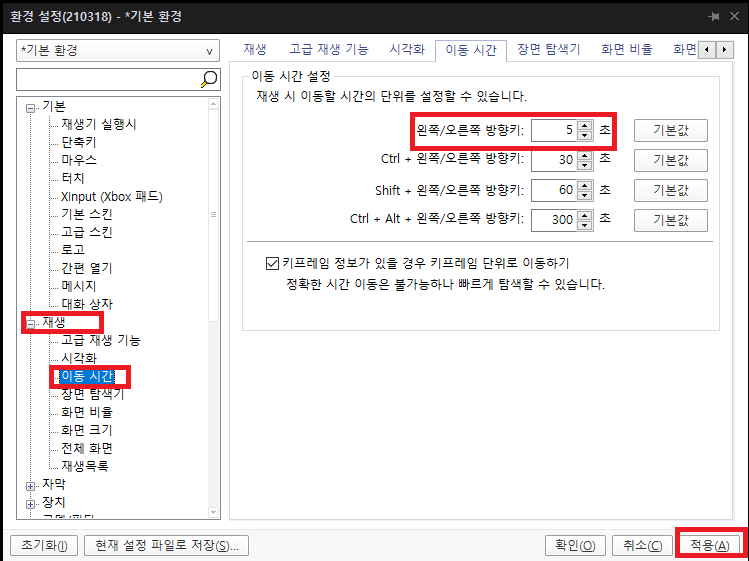The height and width of the screenshot is (561, 749).
Task: Increase Shift + 방향키 seconds value
Action: (584, 185)
